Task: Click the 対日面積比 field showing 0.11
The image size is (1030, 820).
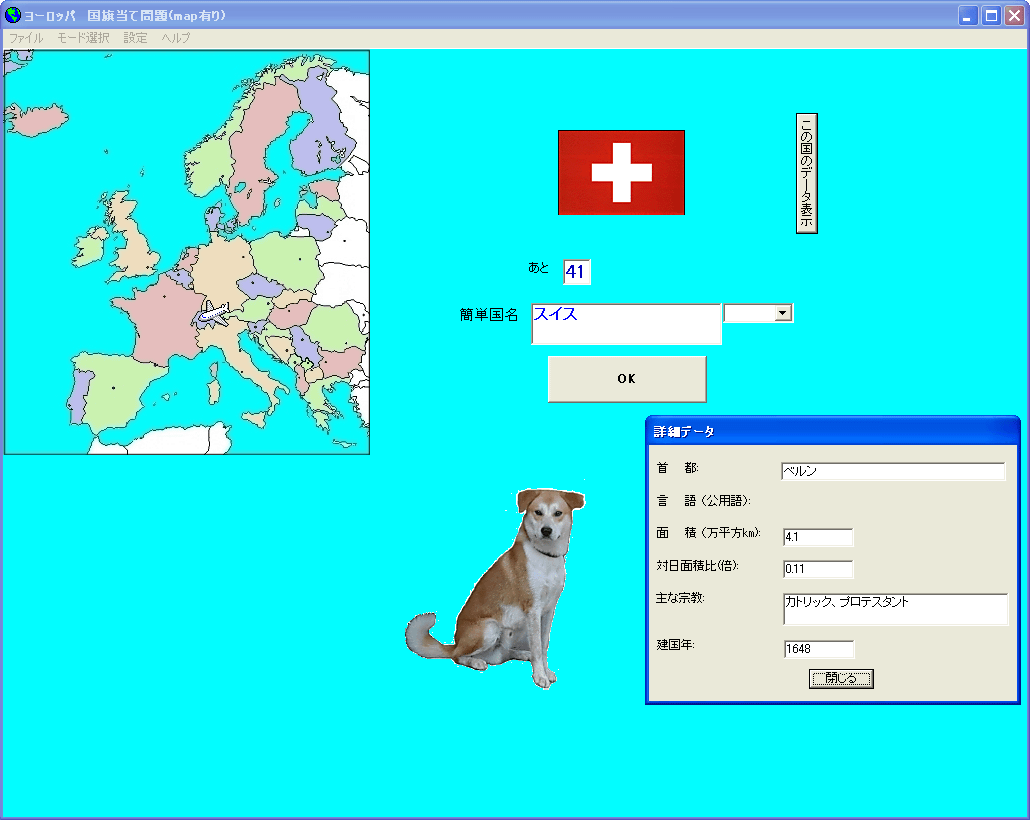Action: 818,569
